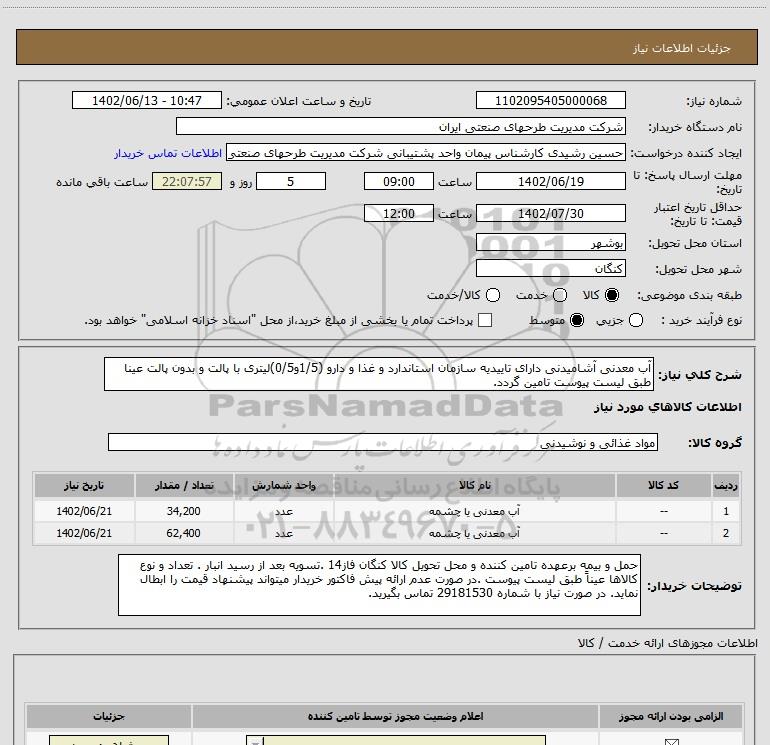This screenshot has width=770, height=745.
Task: Select the خدمت radio button
Action: click(x=560, y=295)
